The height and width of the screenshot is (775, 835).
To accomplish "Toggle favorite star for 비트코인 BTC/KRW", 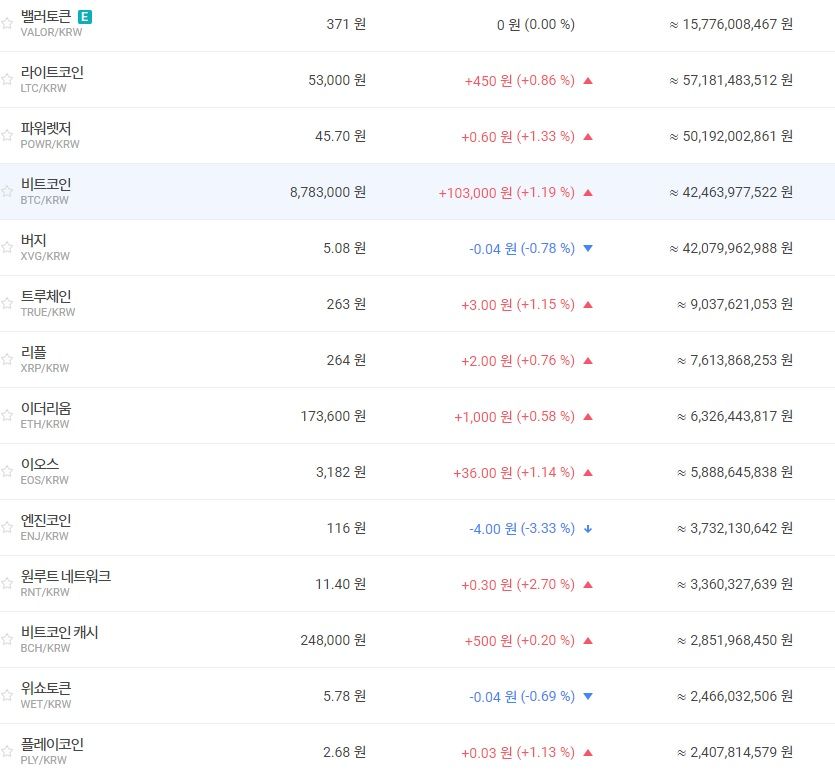I will 7,192.
